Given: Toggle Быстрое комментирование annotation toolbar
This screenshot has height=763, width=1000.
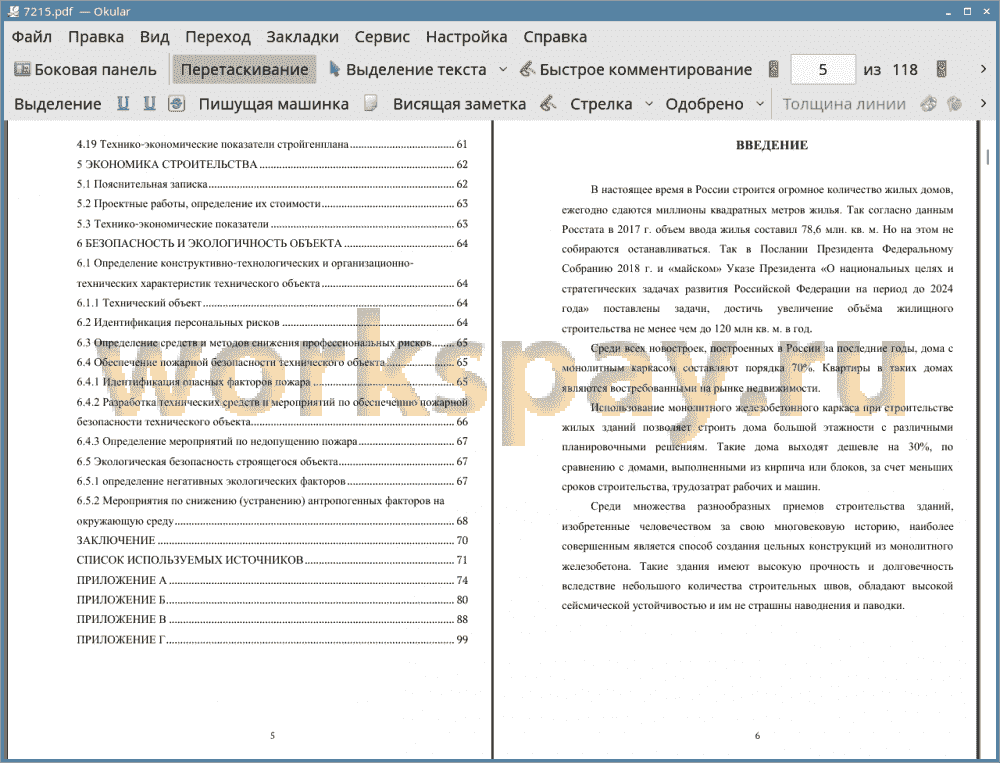Looking at the screenshot, I should tap(636, 70).
